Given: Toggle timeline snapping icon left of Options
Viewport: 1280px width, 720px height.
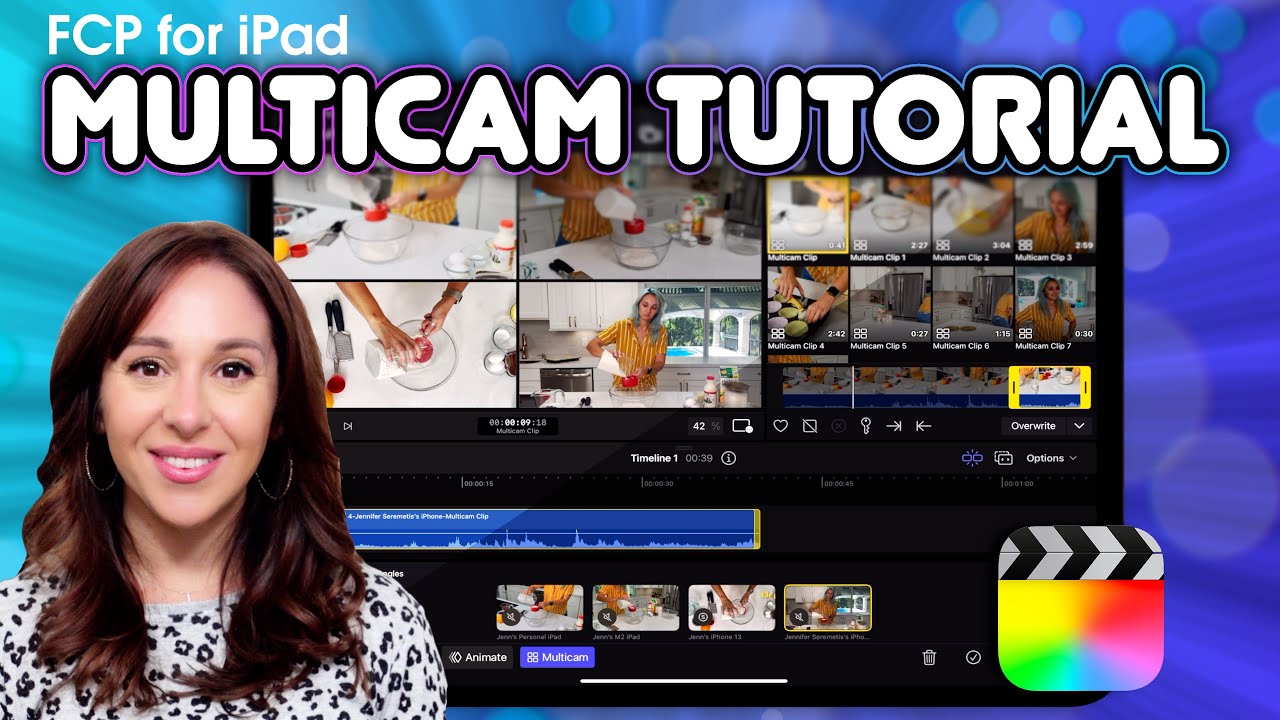Looking at the screenshot, I should point(972,458).
